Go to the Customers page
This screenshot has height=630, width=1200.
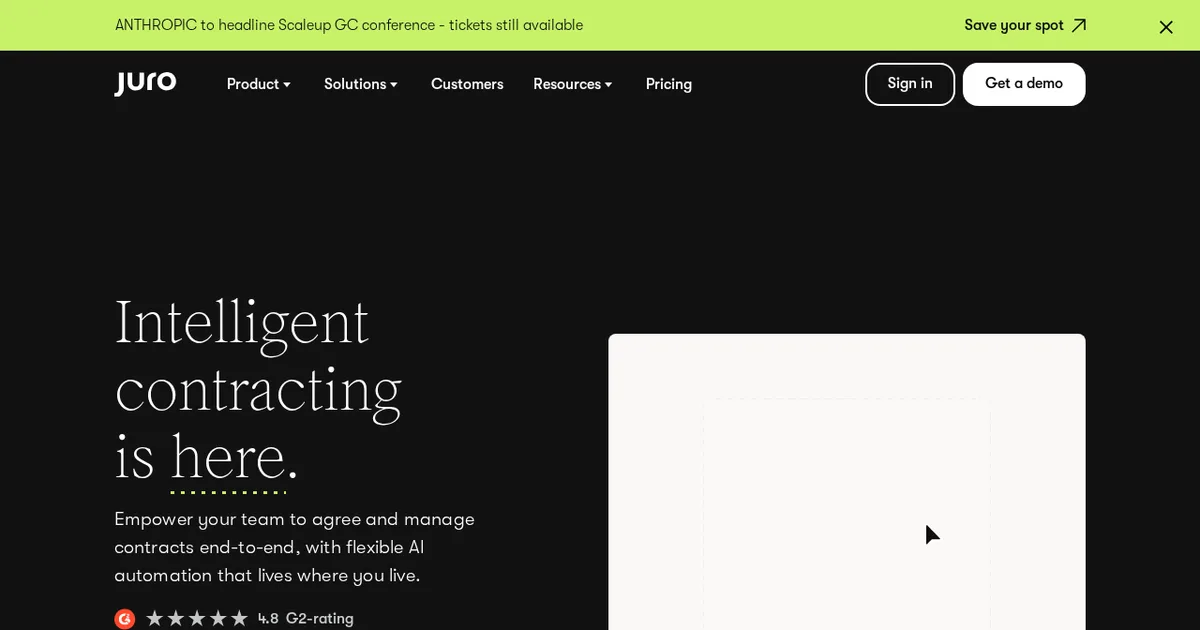467,84
